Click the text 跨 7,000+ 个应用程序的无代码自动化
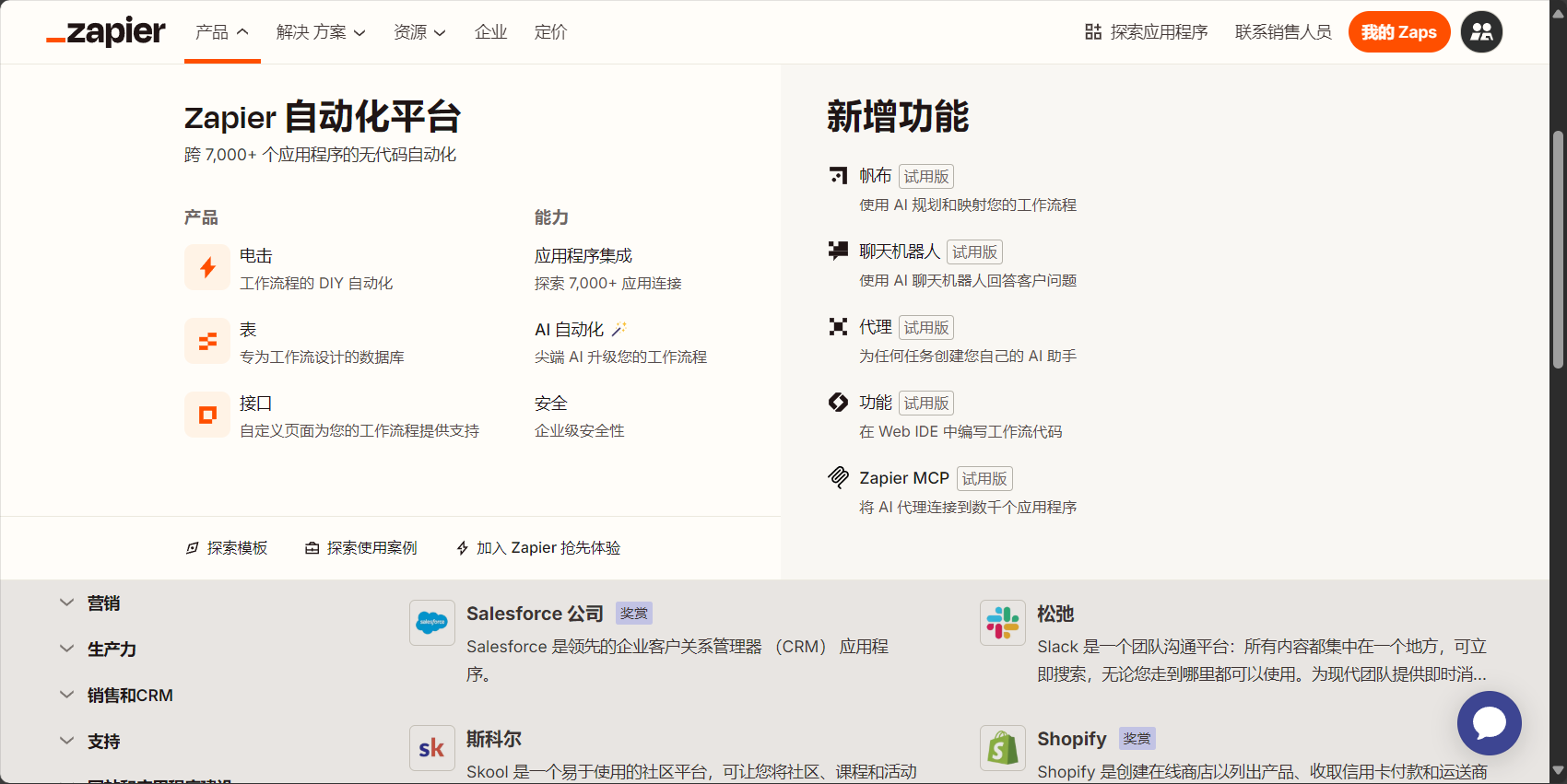 tap(320, 155)
